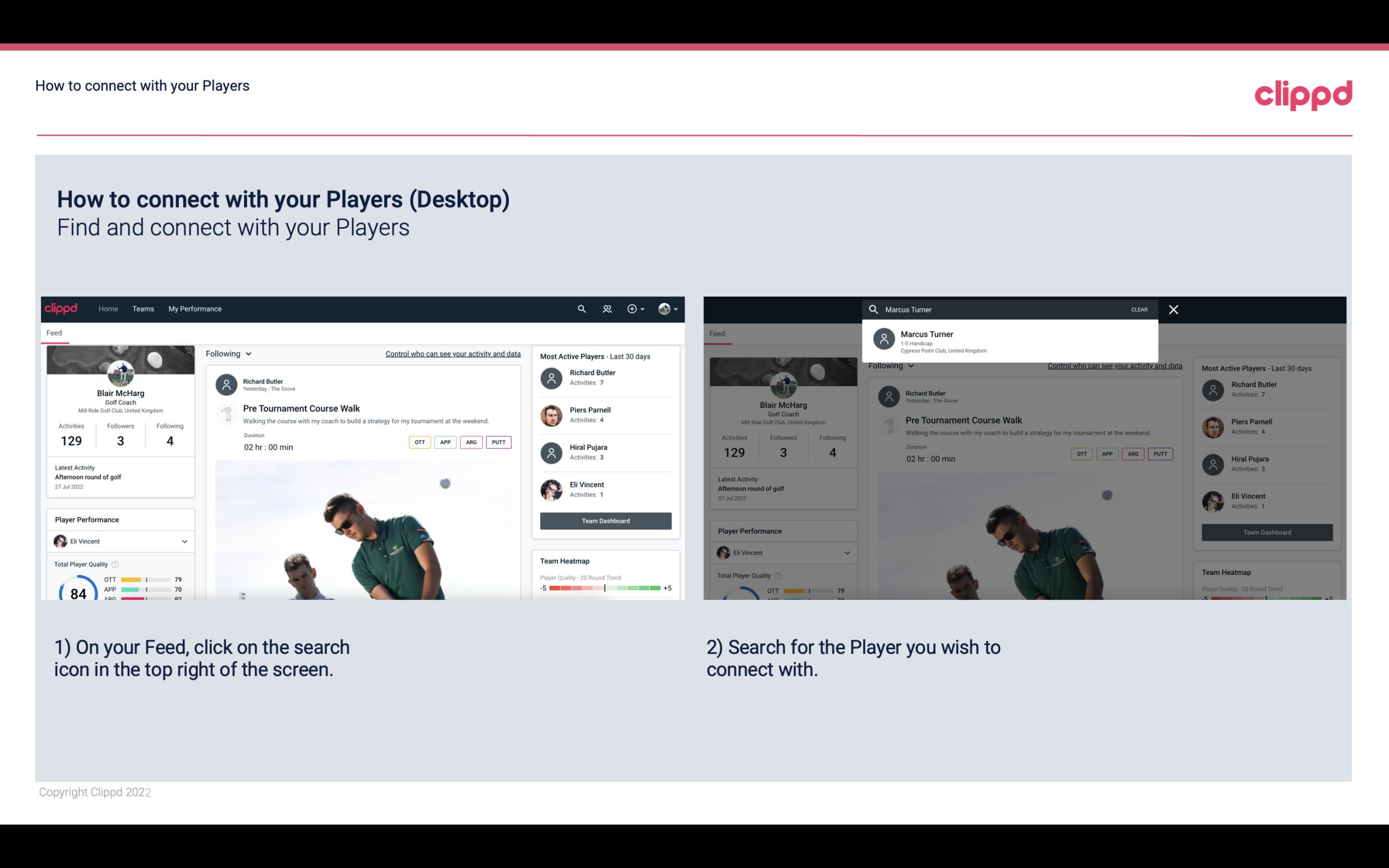Click the Clippd search icon top right
Image resolution: width=1389 pixels, height=868 pixels.
point(580,308)
